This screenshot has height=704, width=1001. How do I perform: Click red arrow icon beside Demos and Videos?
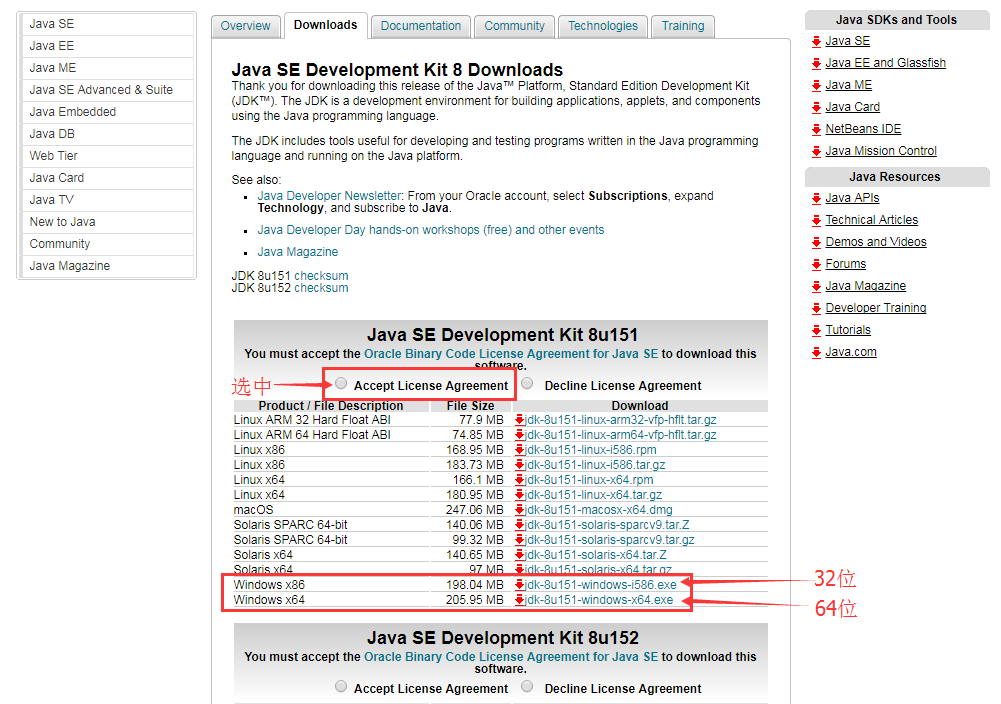816,243
